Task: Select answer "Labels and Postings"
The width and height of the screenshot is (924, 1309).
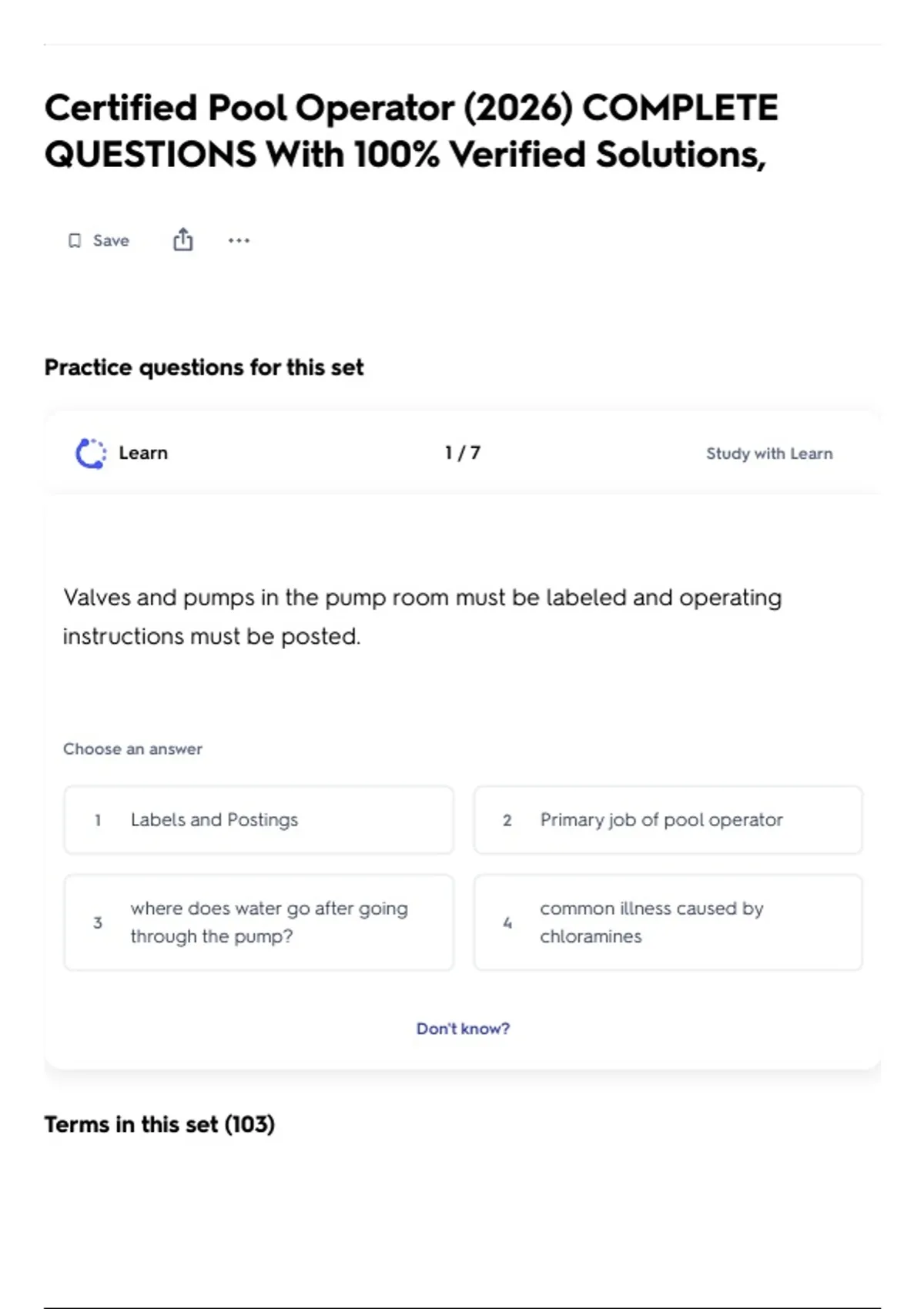Action: (214, 820)
